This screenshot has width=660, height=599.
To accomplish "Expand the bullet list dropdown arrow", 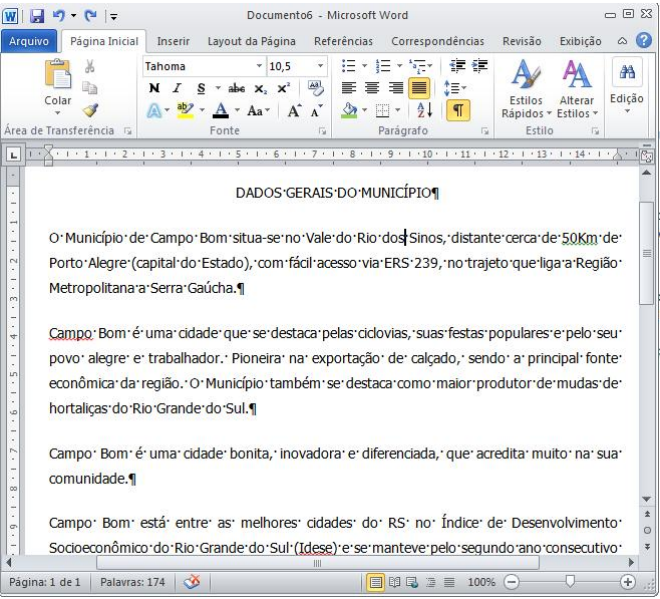I will [365, 66].
